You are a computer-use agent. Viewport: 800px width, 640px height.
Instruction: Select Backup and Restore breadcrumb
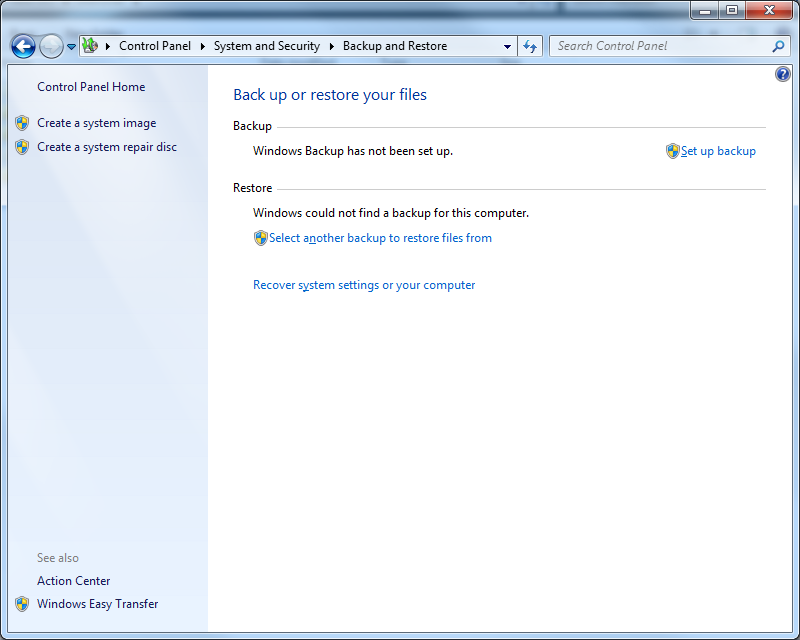395,46
